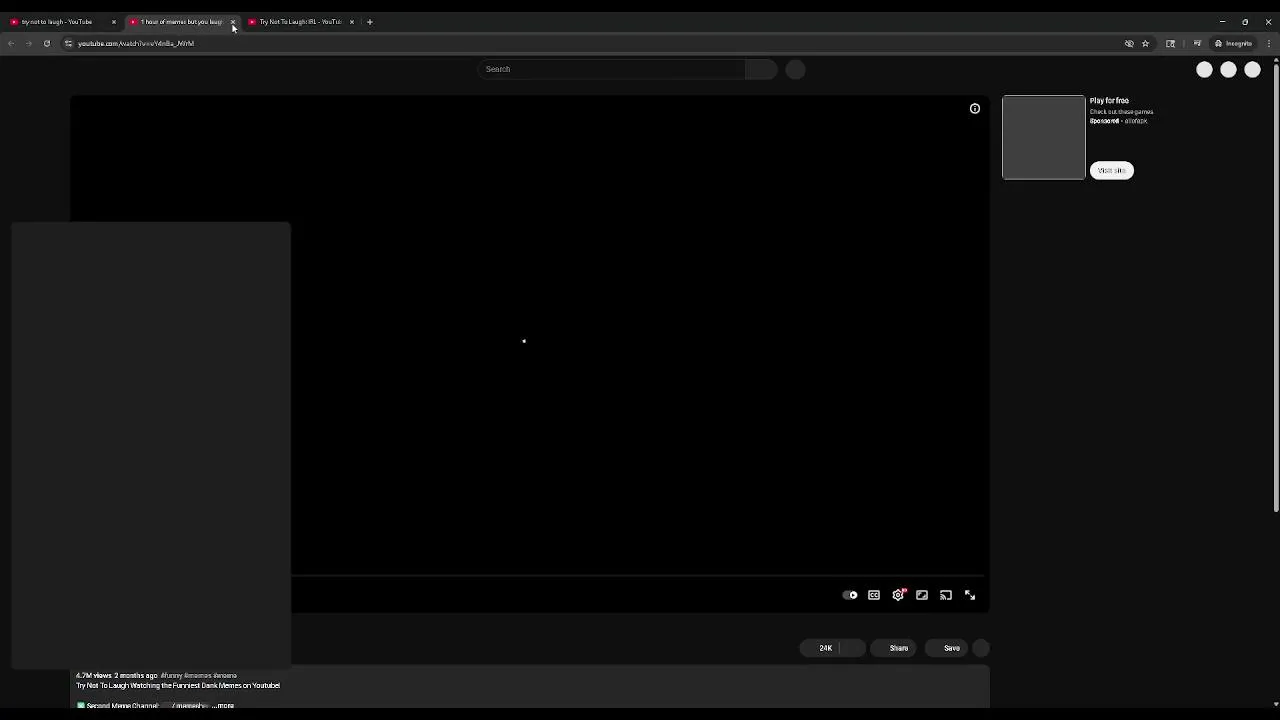
Task: Open a new browser tab
Action: coord(370,22)
